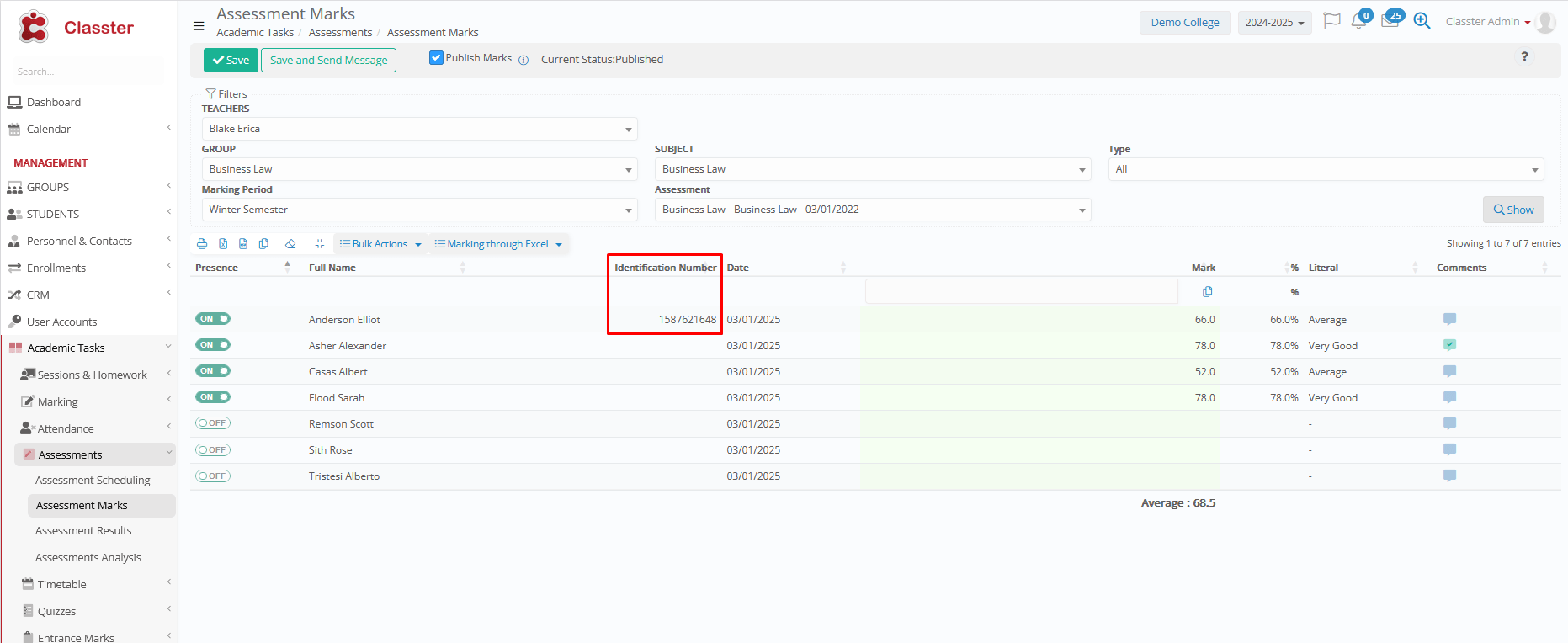Click the mark input field in header row
Screen dimensions: 1568x643
coord(1021,292)
